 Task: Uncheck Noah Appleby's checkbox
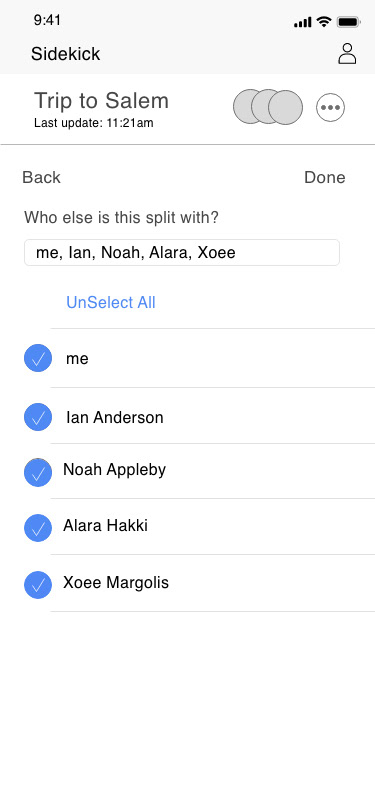(38, 472)
